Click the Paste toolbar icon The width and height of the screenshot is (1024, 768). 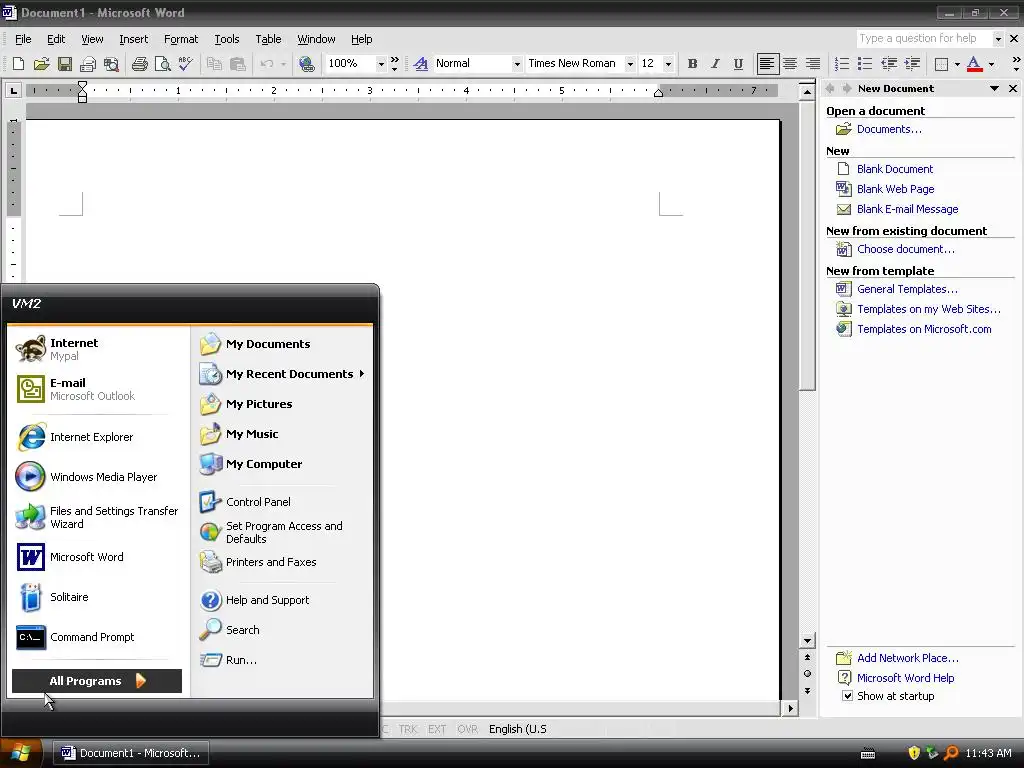[x=237, y=63]
